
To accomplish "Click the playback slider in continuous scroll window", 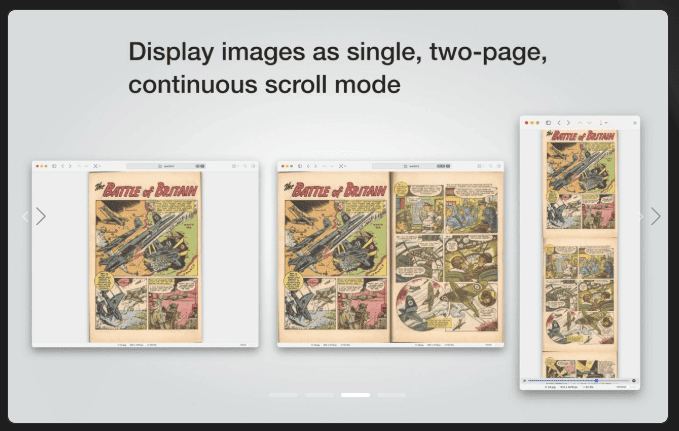I will 579,380.
